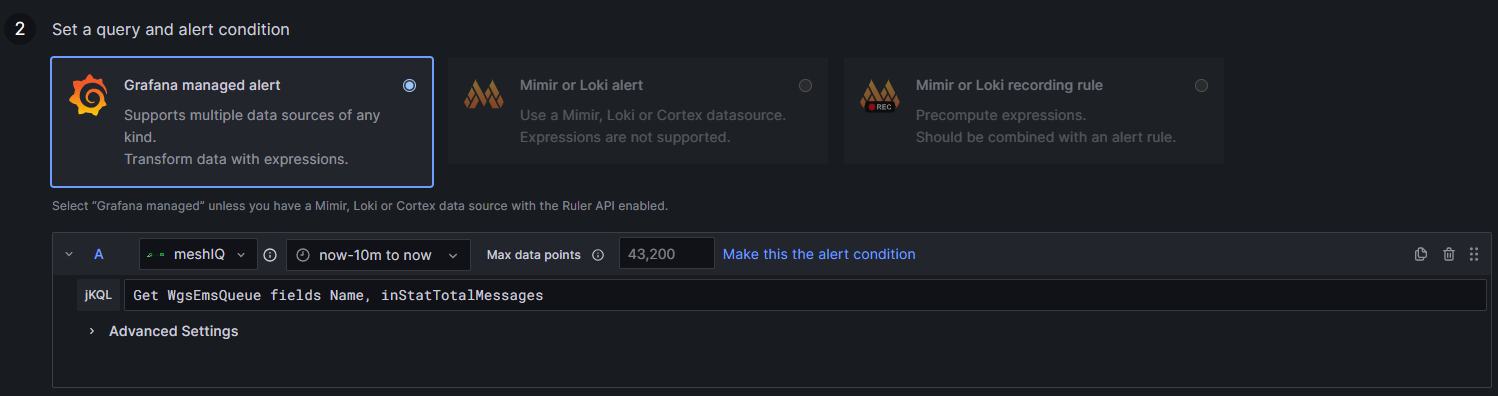The height and width of the screenshot is (396, 1498).
Task: Click the data source info icon
Action: point(270,255)
